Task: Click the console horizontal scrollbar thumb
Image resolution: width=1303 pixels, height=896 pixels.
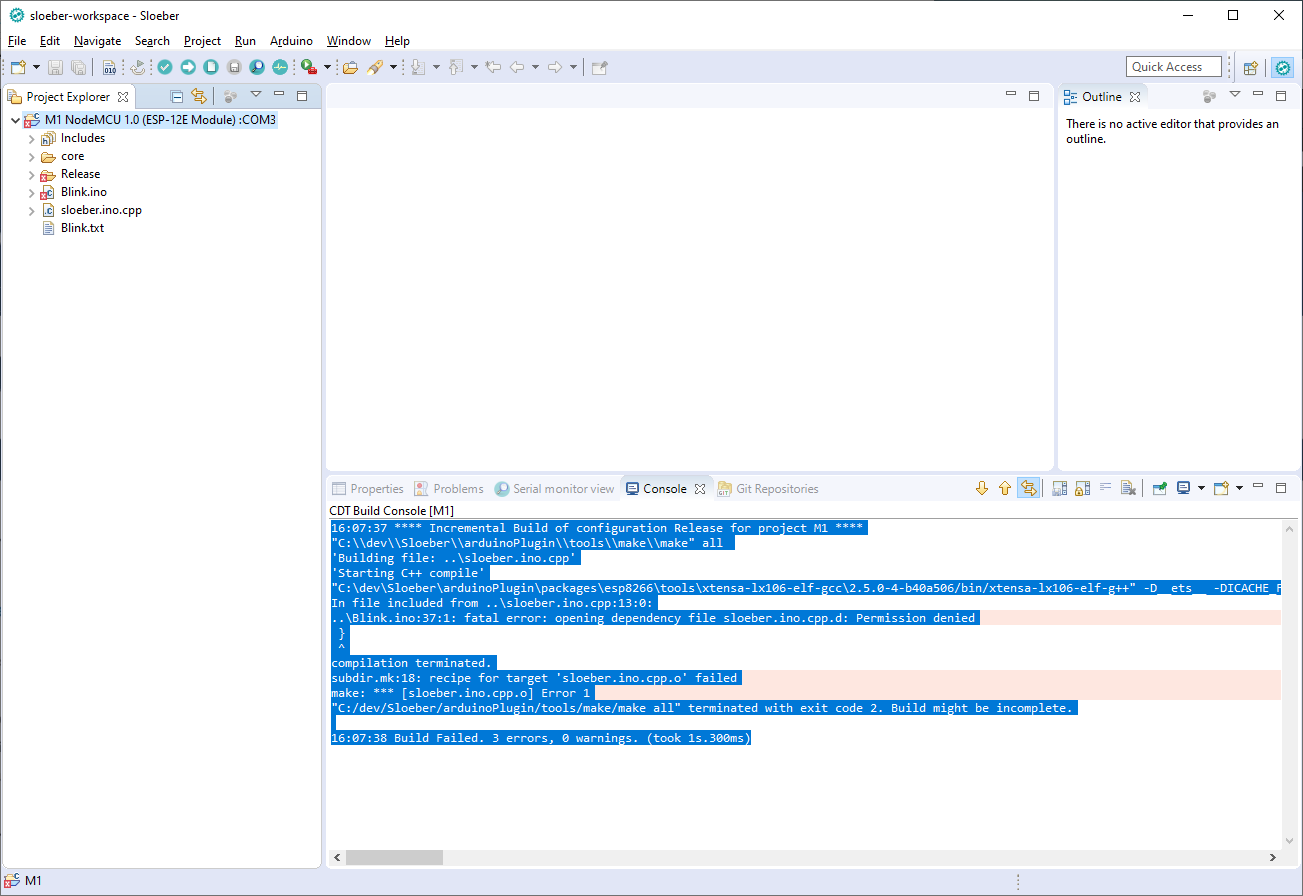Action: 394,858
